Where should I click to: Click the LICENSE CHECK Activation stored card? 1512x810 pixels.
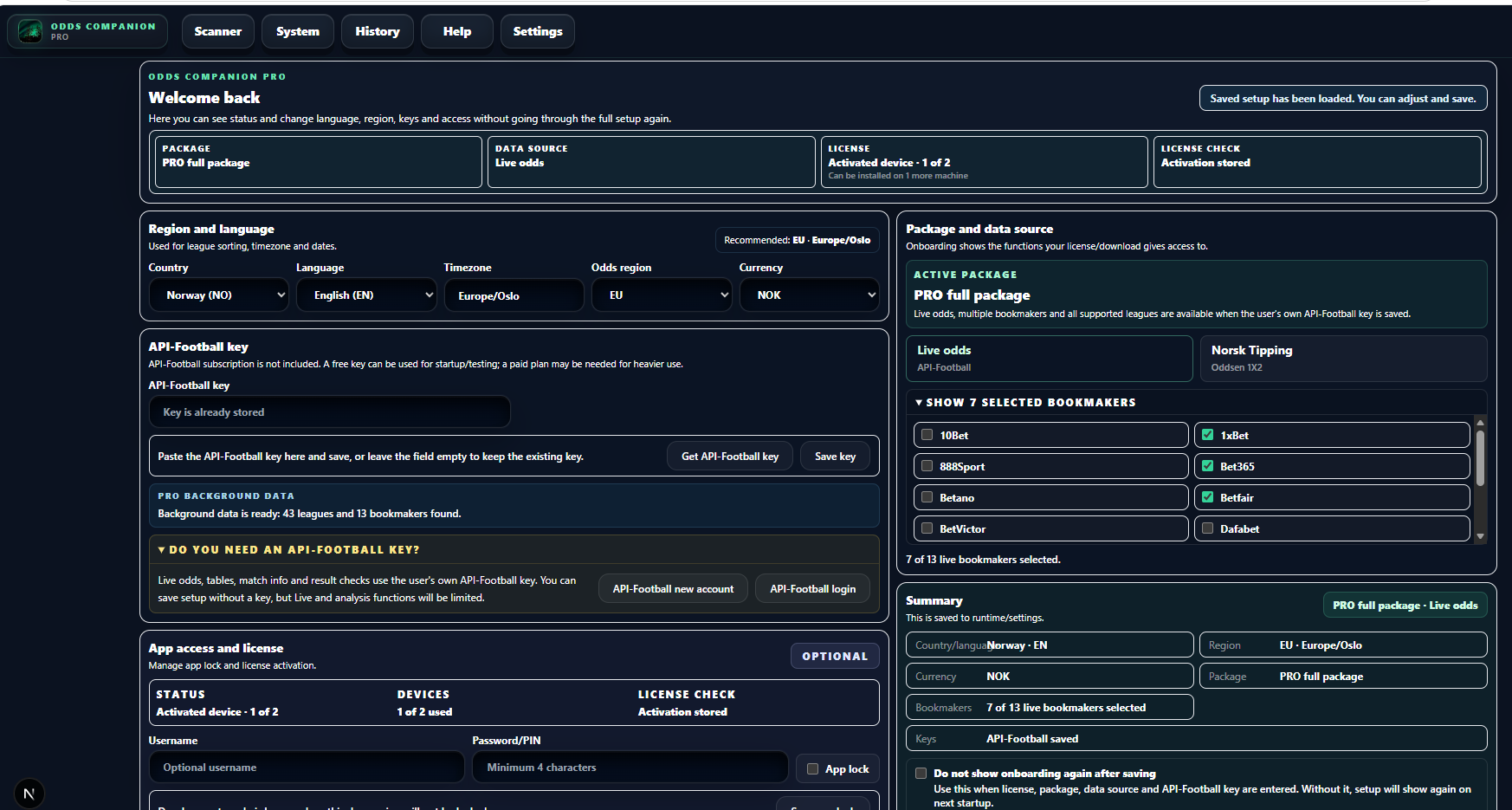tap(1317, 162)
